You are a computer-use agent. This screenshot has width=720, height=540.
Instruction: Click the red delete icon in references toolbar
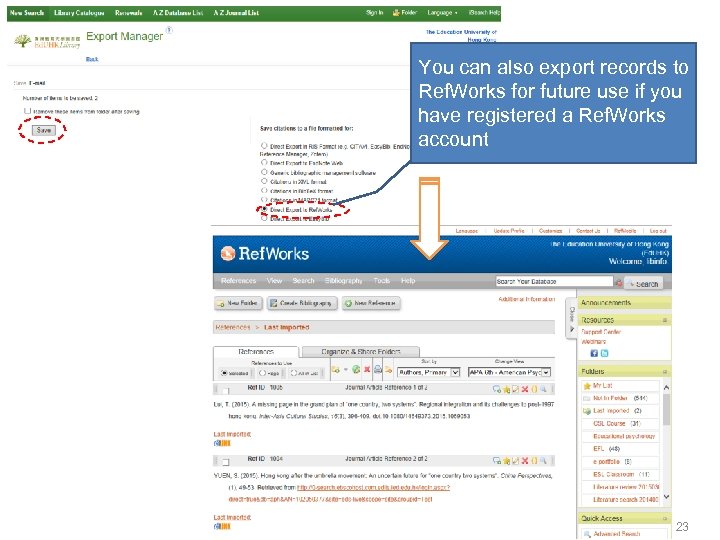click(367, 369)
